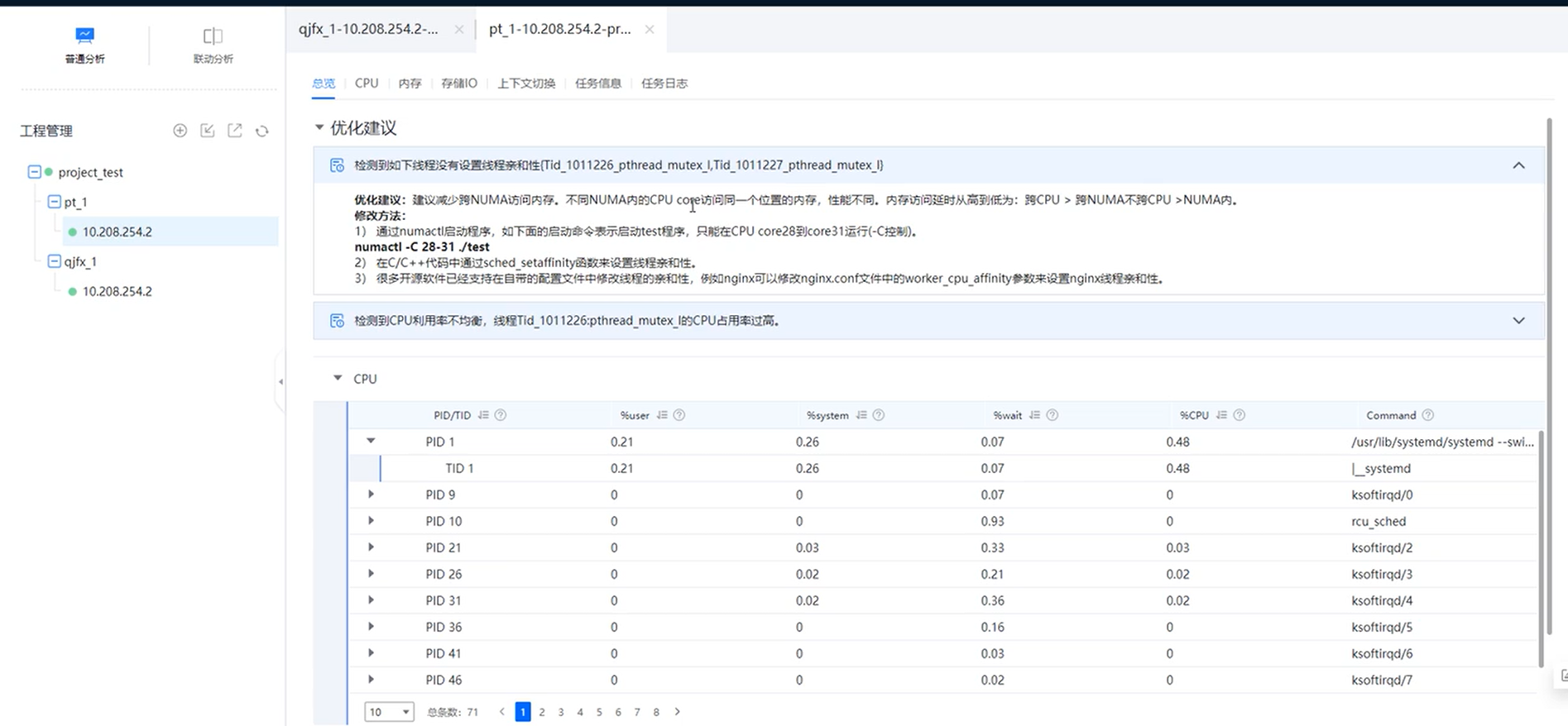Switch to the CPU tab in the tab bar
The height and width of the screenshot is (726, 1568).
367,84
